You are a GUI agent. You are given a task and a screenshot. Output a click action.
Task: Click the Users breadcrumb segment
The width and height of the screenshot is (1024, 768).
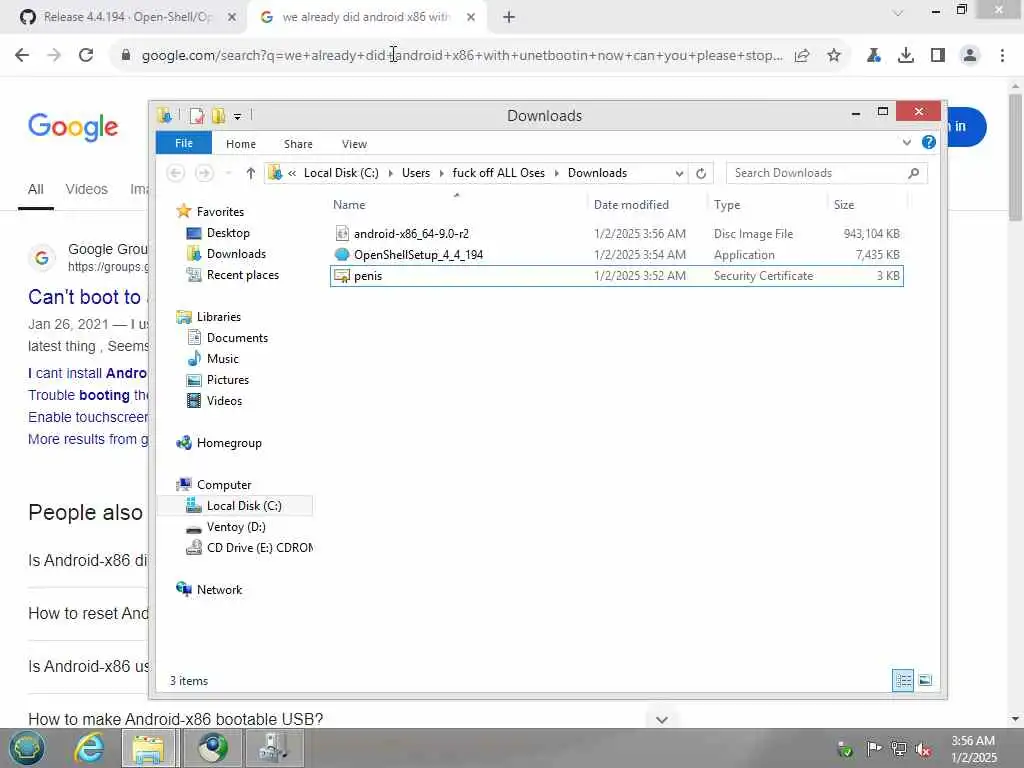pyautogui.click(x=416, y=173)
